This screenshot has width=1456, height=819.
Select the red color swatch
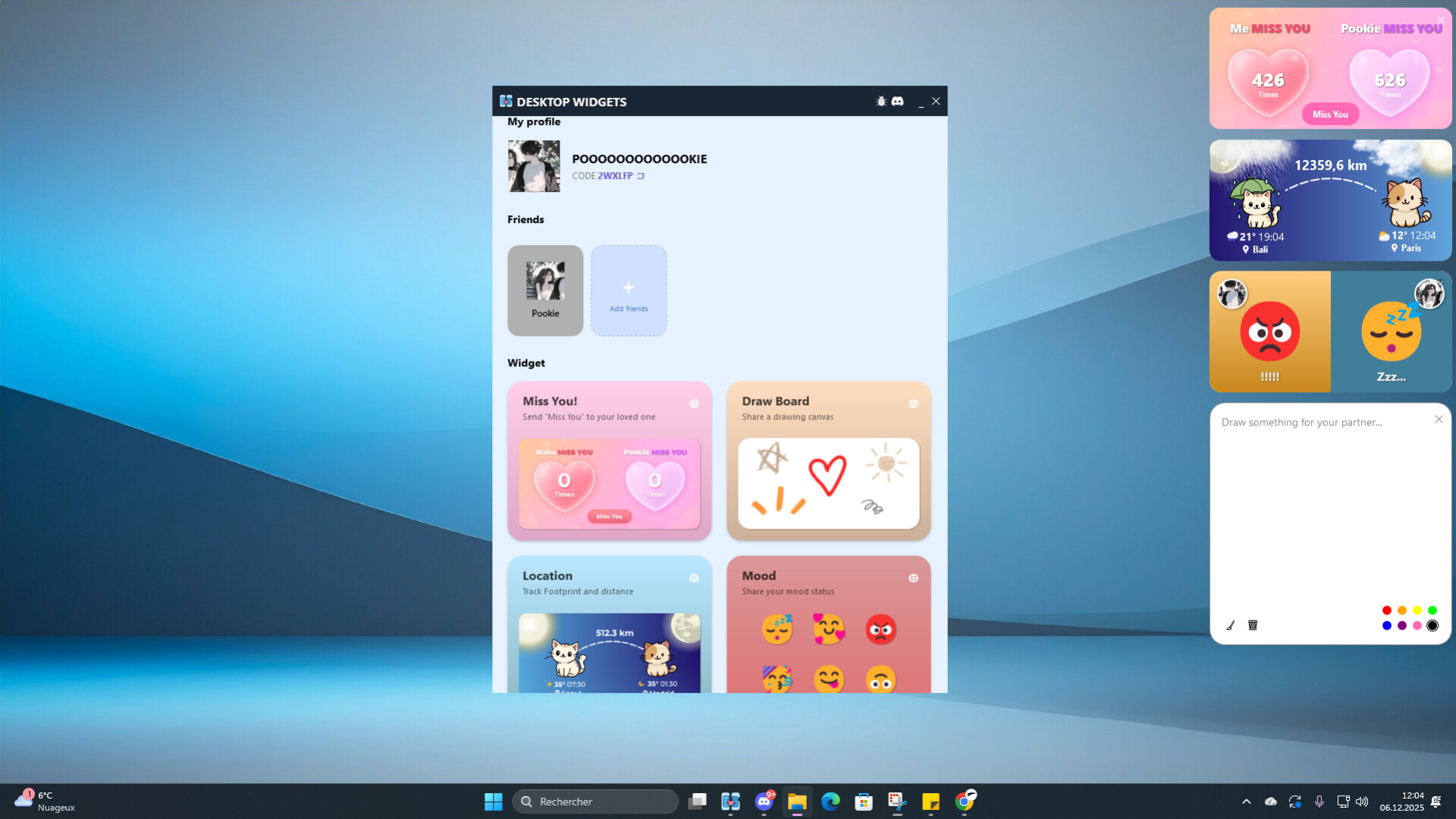pyautogui.click(x=1387, y=610)
